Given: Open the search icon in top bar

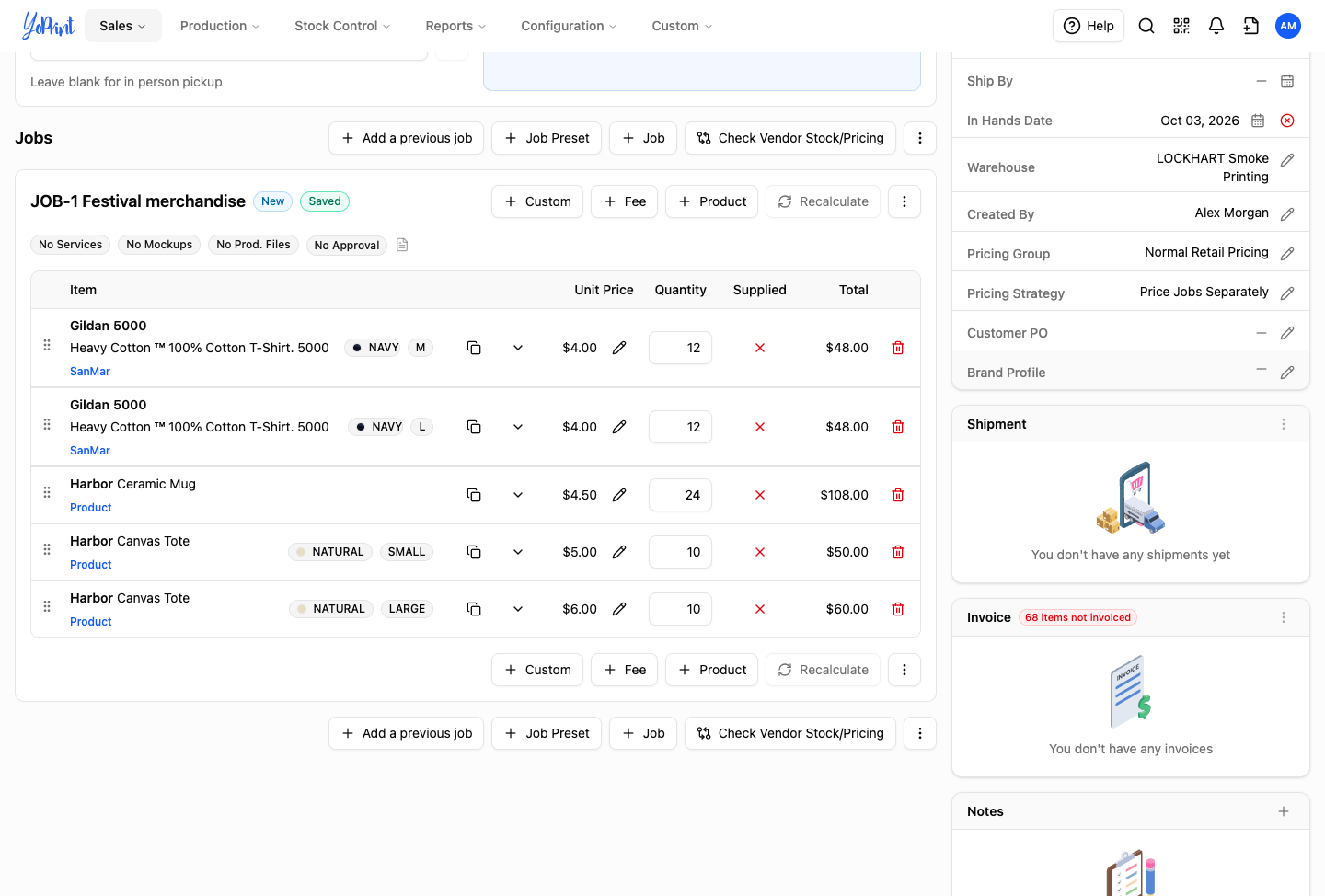Looking at the screenshot, I should coord(1146,26).
